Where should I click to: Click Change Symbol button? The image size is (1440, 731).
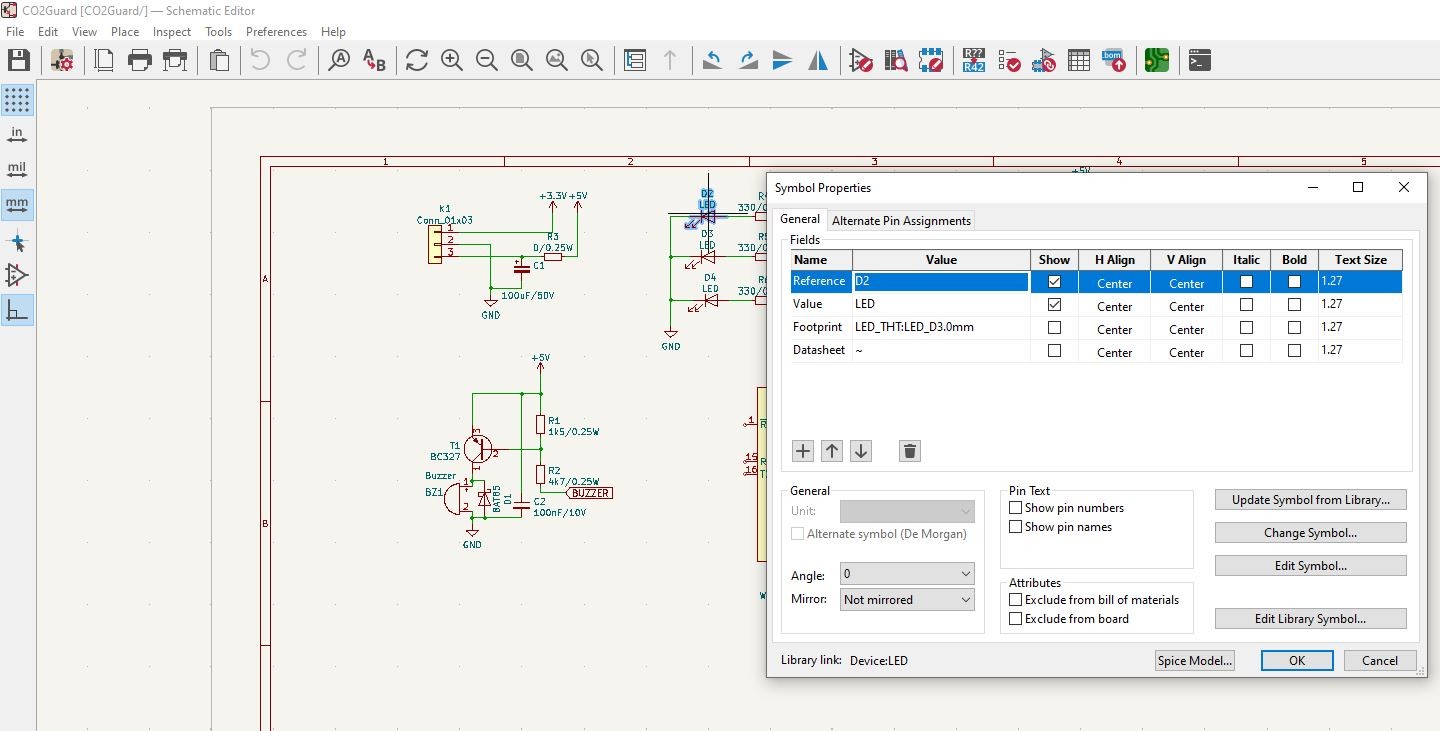(x=1310, y=533)
